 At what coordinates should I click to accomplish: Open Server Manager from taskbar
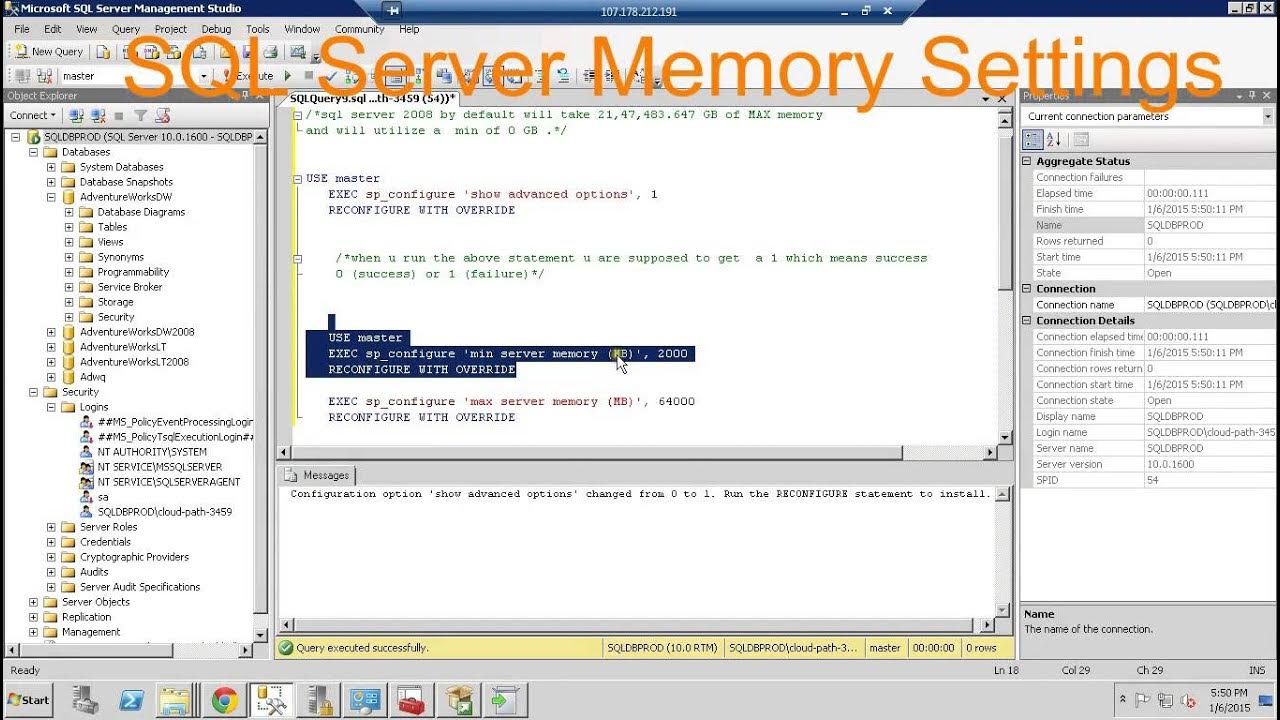(86, 700)
